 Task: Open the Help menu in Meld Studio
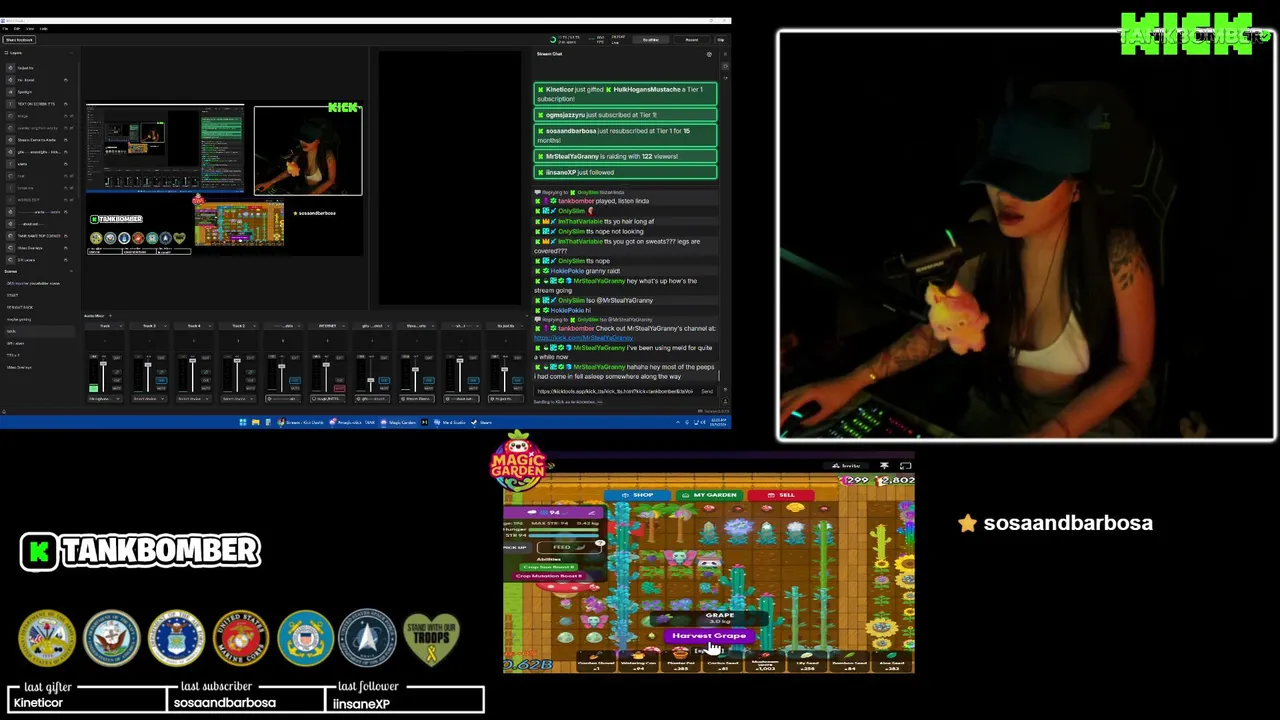coord(44,29)
